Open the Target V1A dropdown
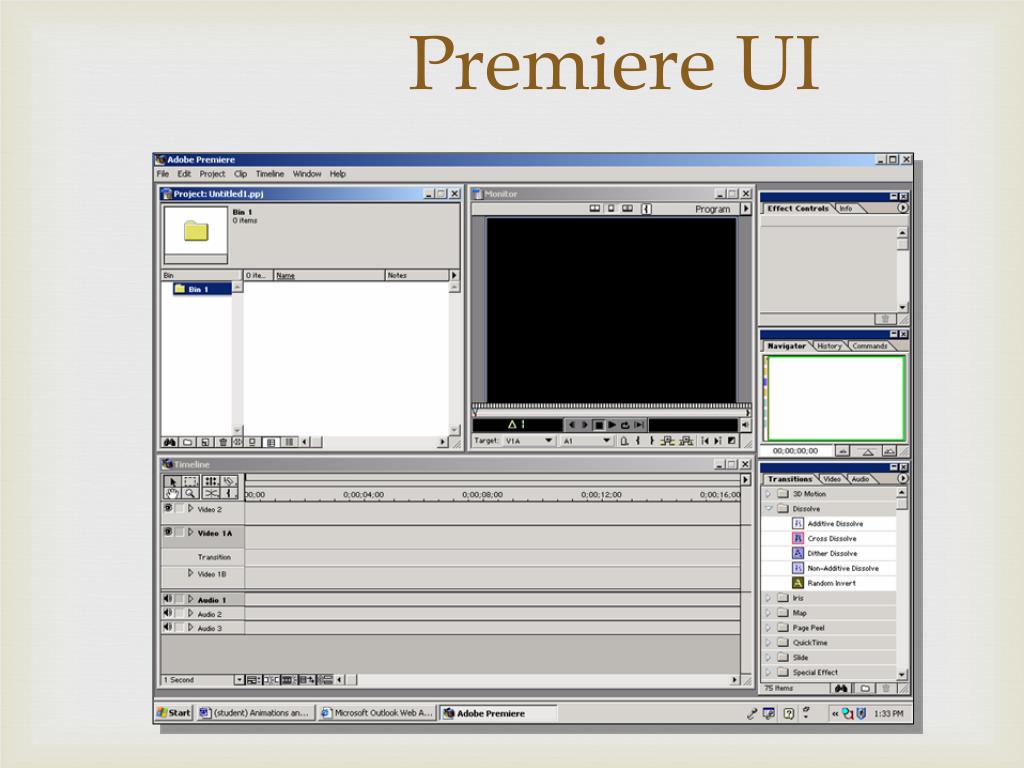Screen dimensions: 1024x768 point(529,441)
